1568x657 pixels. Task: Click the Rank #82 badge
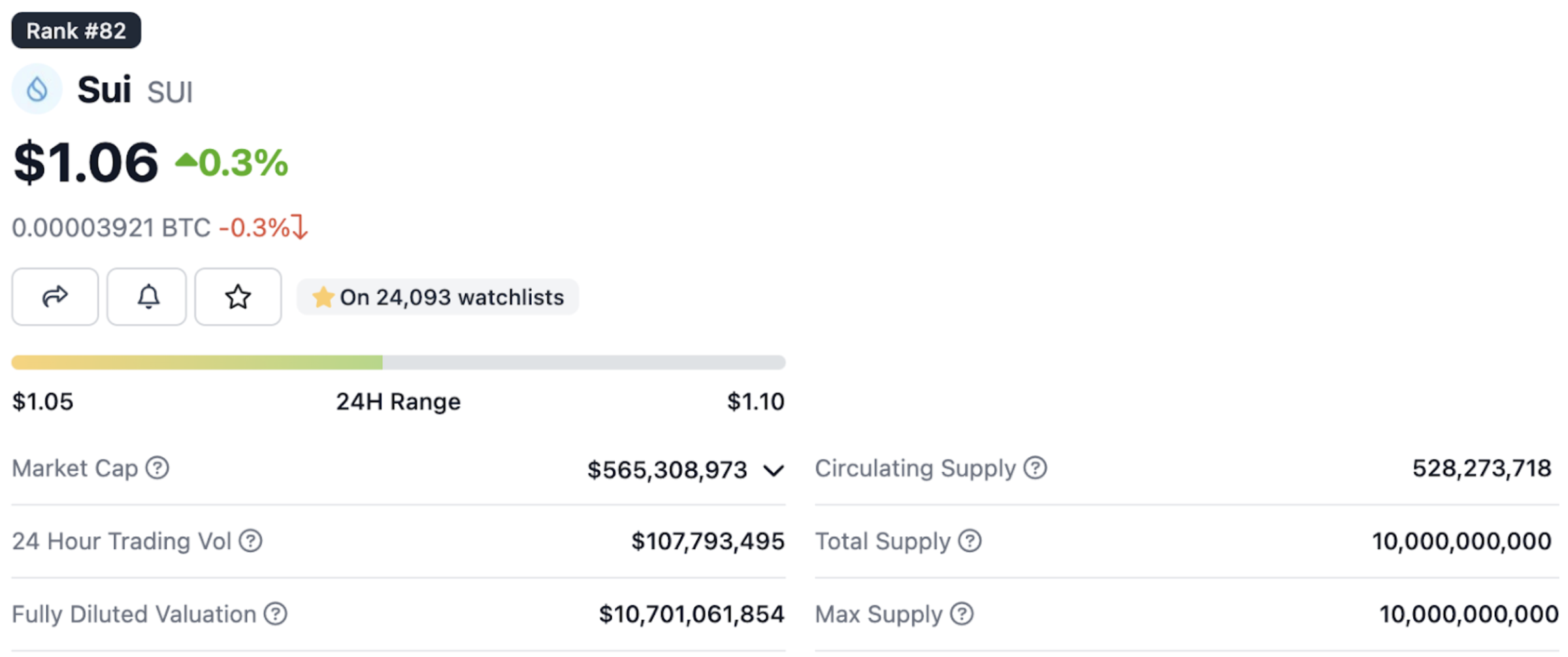coord(76,31)
